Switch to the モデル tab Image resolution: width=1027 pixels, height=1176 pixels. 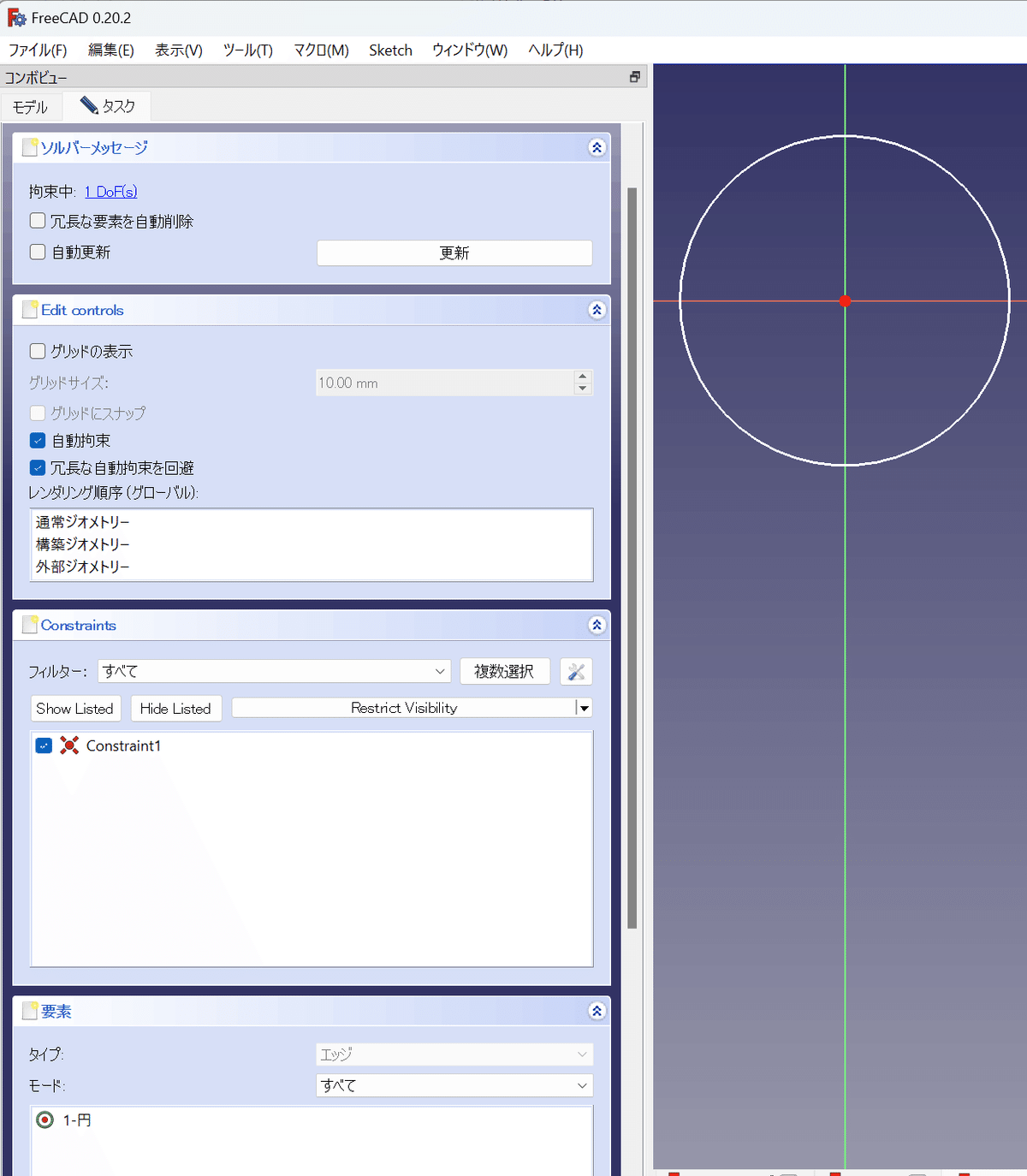pyautogui.click(x=31, y=105)
